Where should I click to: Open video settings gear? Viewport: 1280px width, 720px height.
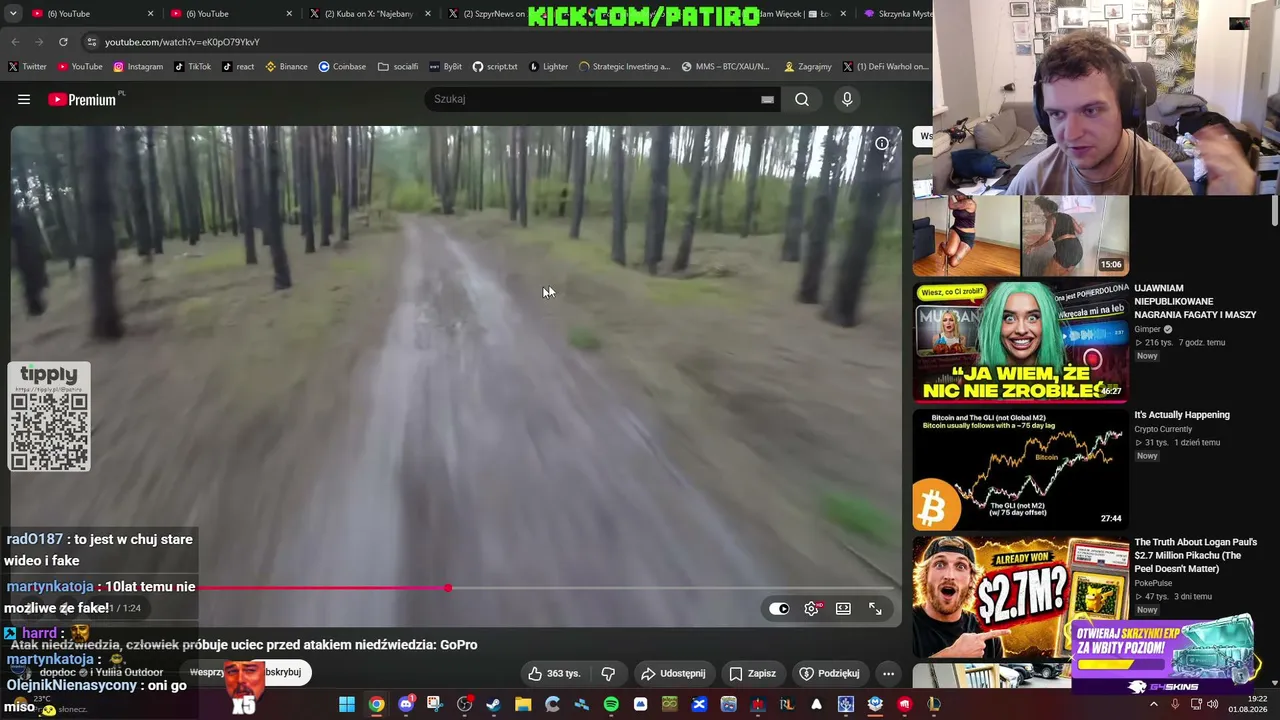812,608
